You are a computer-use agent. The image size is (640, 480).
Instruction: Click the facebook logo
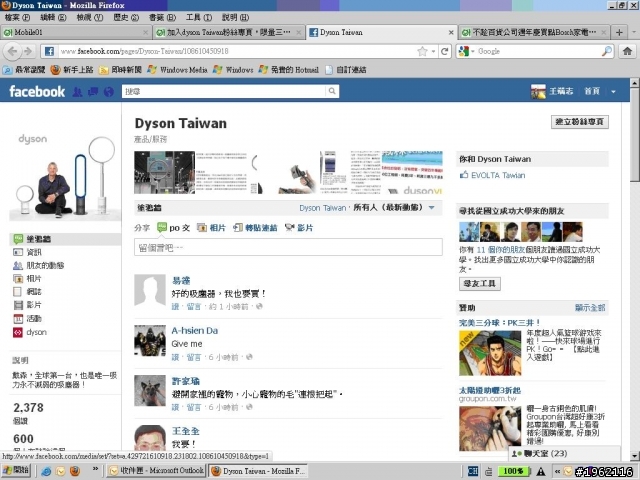pyautogui.click(x=37, y=91)
